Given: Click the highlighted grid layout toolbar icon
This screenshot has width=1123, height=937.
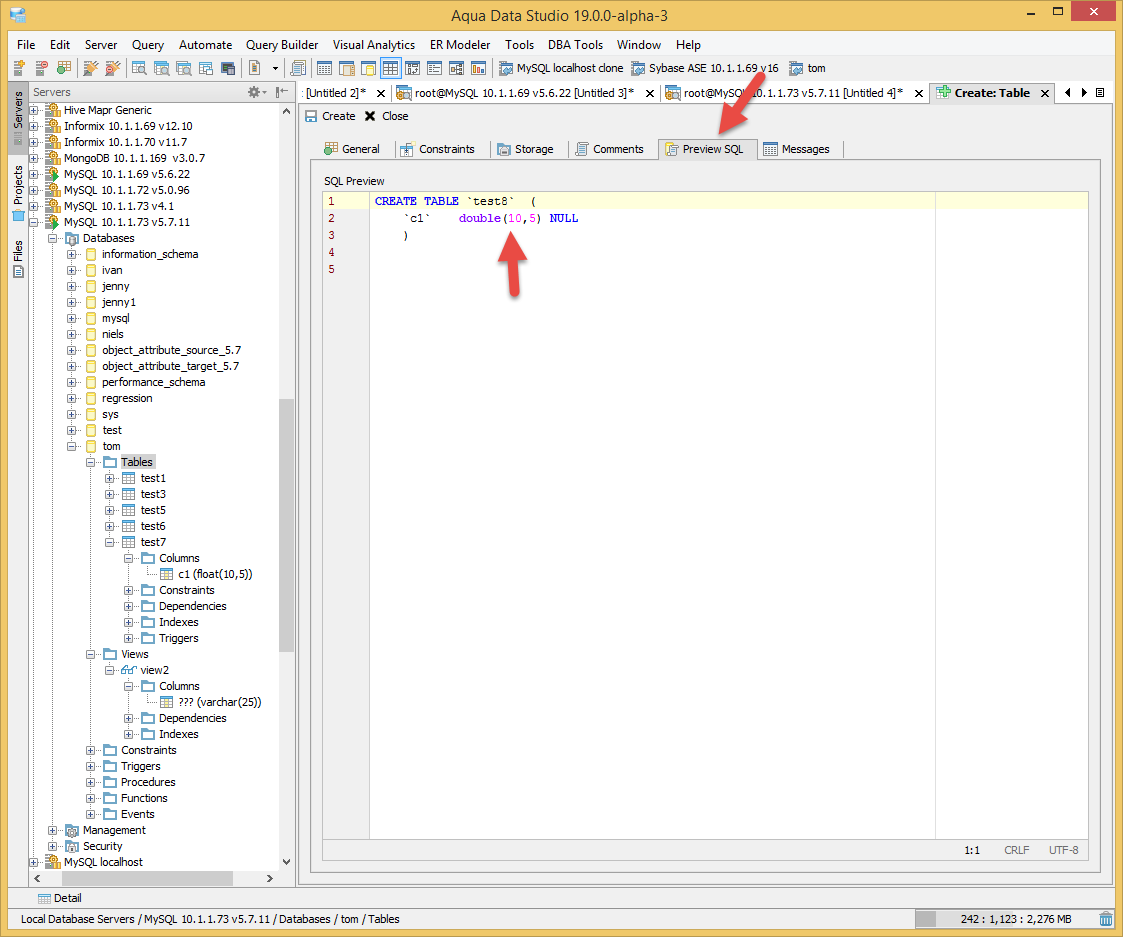Looking at the screenshot, I should (390, 68).
